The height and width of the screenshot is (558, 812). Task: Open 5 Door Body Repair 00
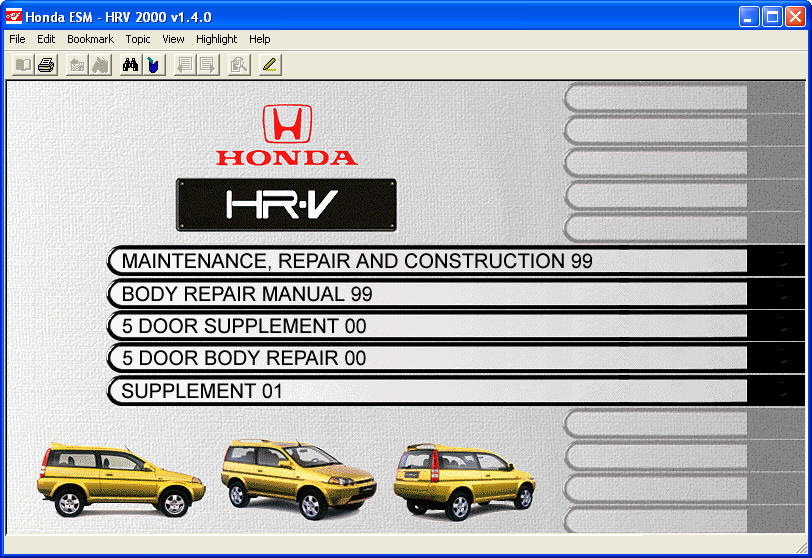coord(456,358)
